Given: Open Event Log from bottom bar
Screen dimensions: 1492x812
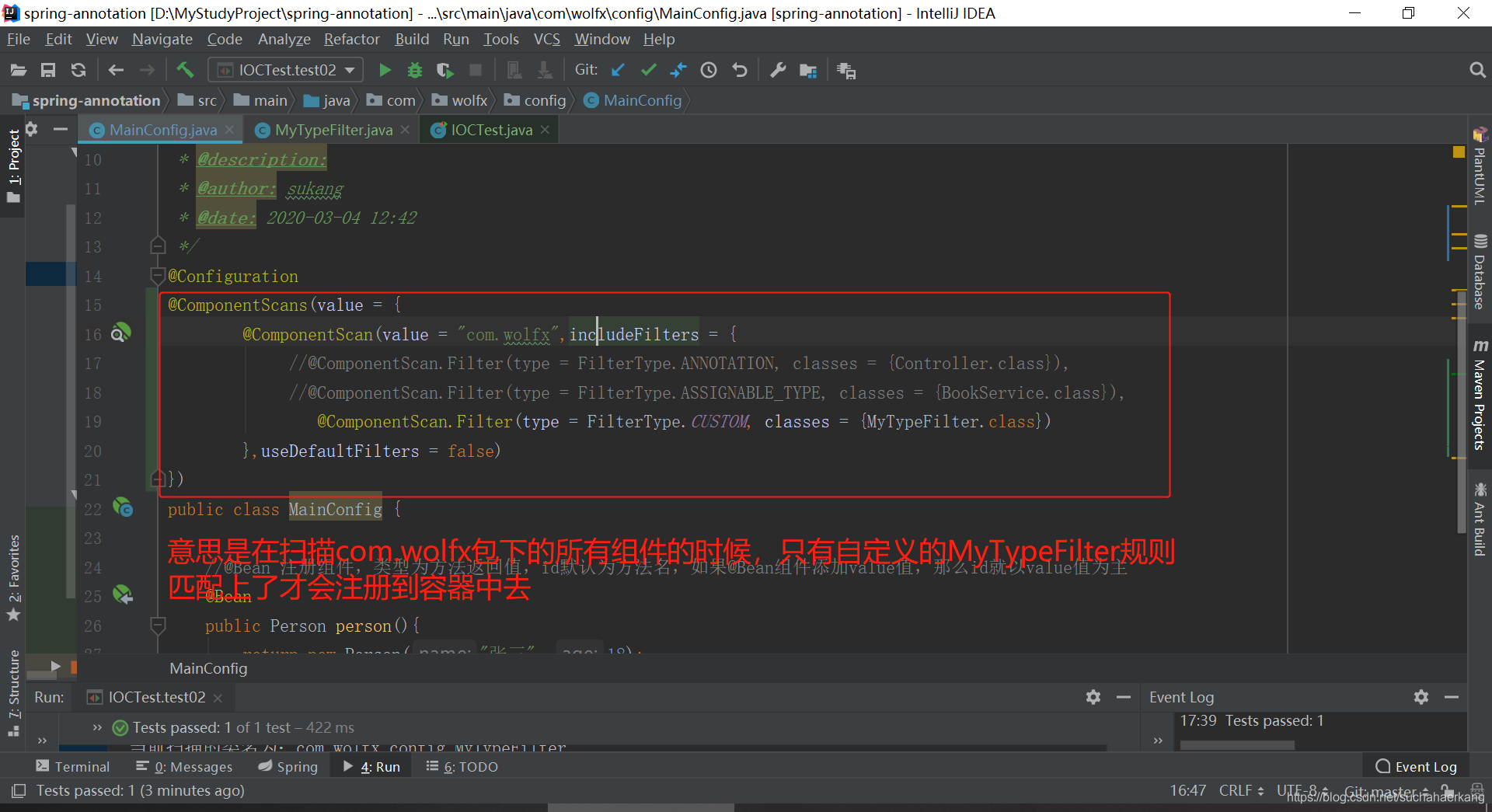Looking at the screenshot, I should click(x=1416, y=766).
